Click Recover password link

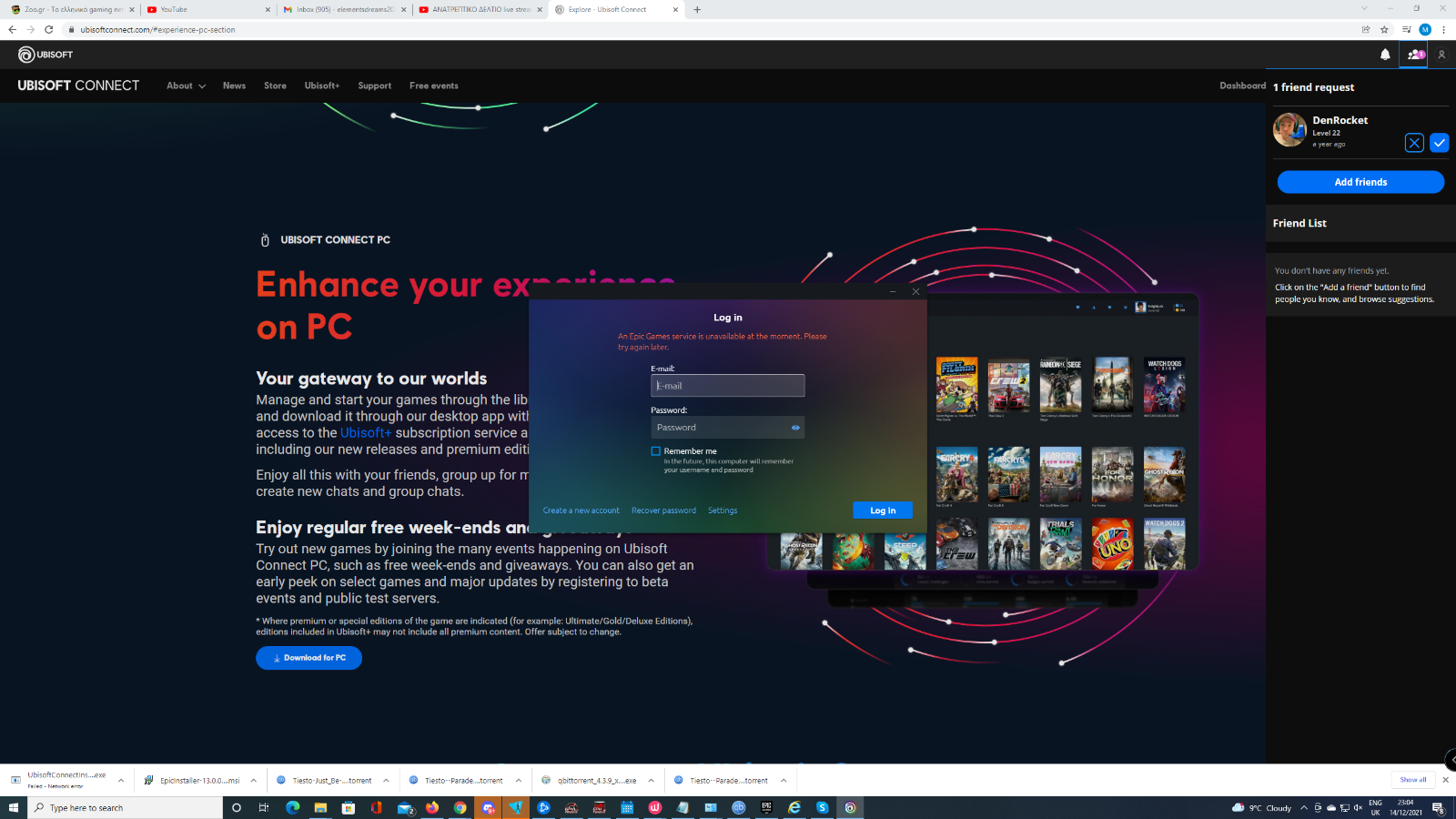pyautogui.click(x=663, y=511)
